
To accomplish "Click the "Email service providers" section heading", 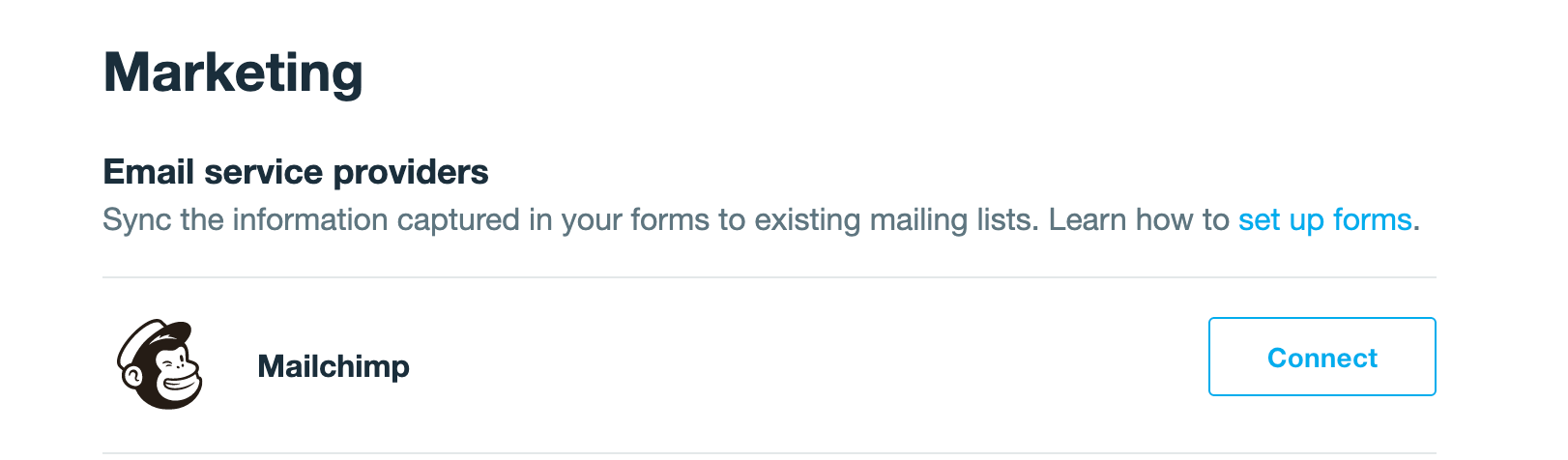I will [295, 172].
